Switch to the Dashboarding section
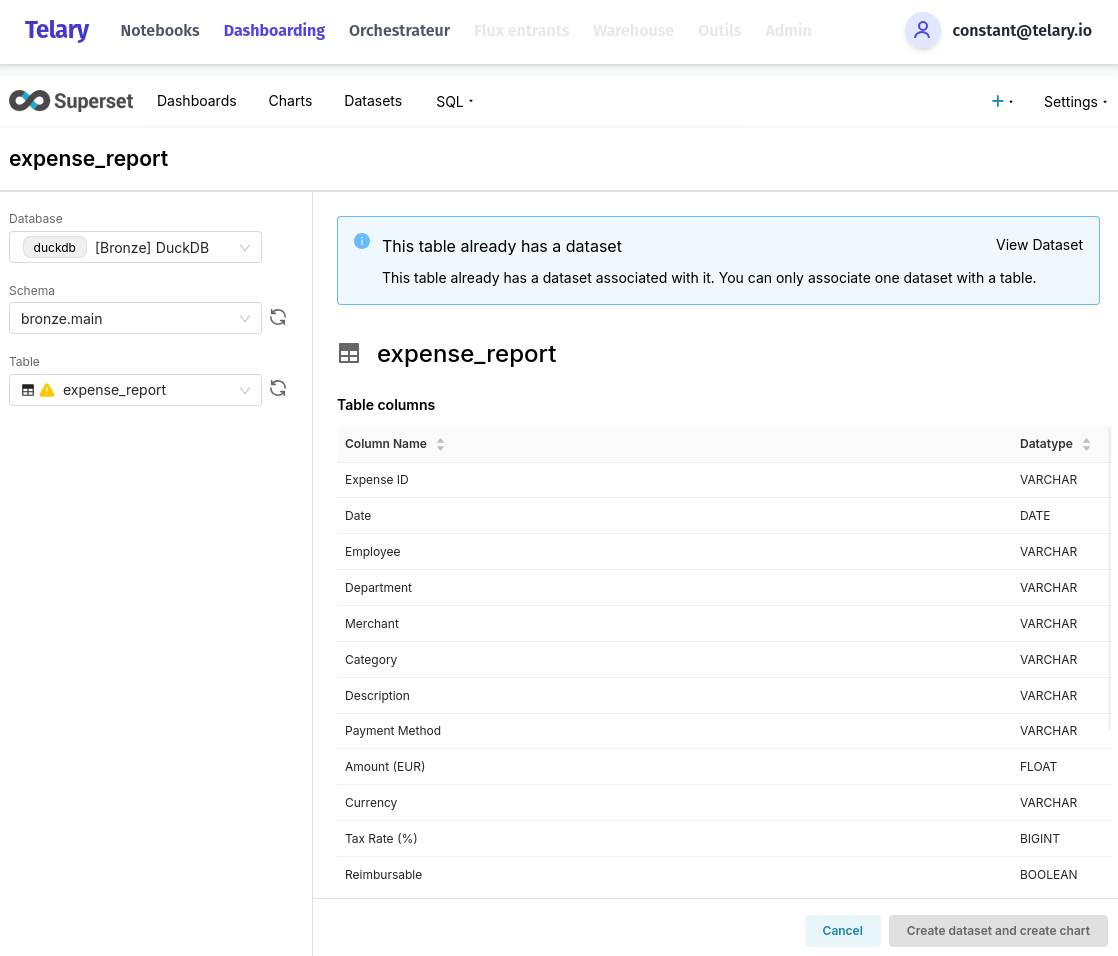The height and width of the screenshot is (956, 1118). (274, 31)
